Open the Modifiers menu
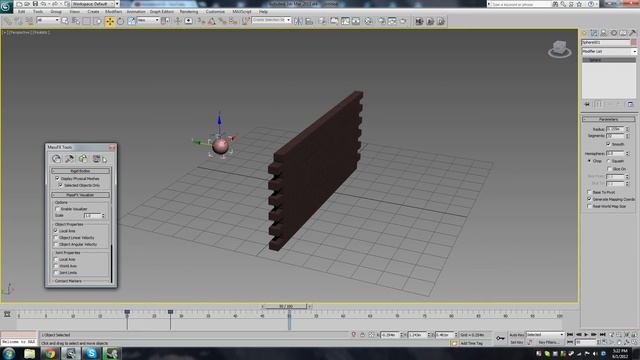This screenshot has width=640, height=360. click(x=113, y=11)
